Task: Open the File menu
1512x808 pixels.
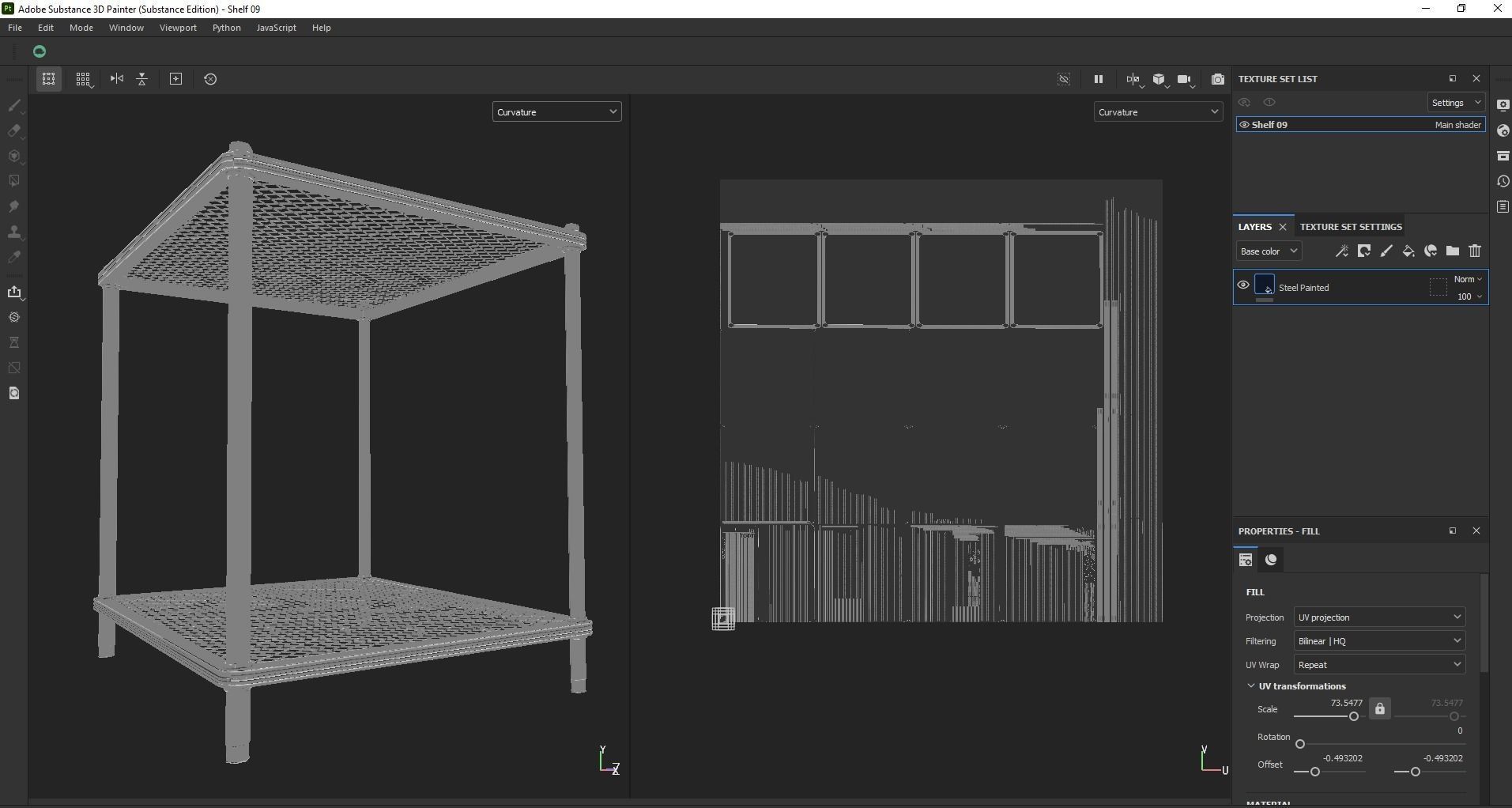Action: 15,28
